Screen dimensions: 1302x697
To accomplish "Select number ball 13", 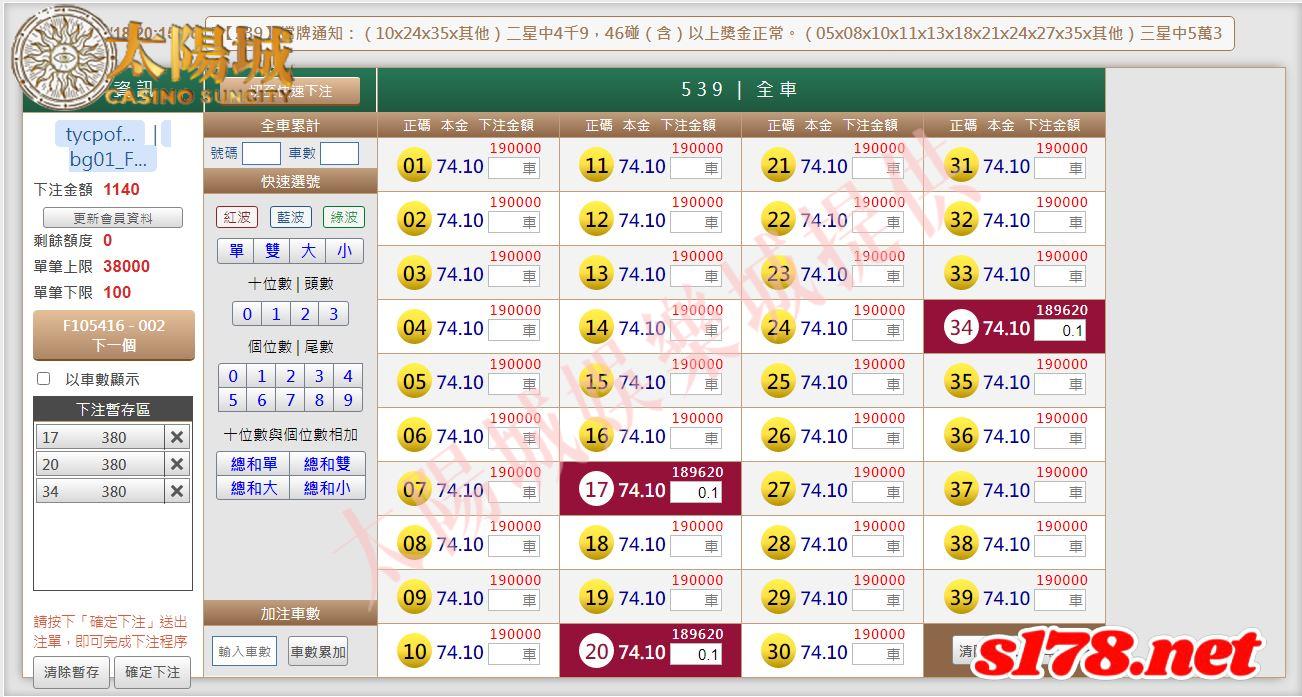I will tap(596, 274).
